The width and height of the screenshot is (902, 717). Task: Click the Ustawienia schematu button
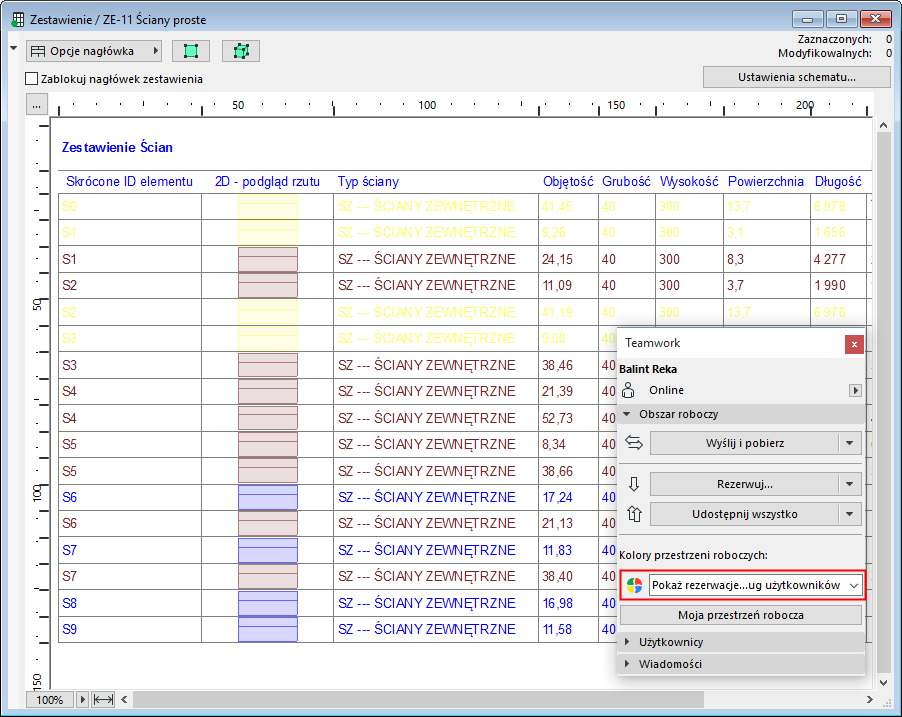[x=796, y=77]
